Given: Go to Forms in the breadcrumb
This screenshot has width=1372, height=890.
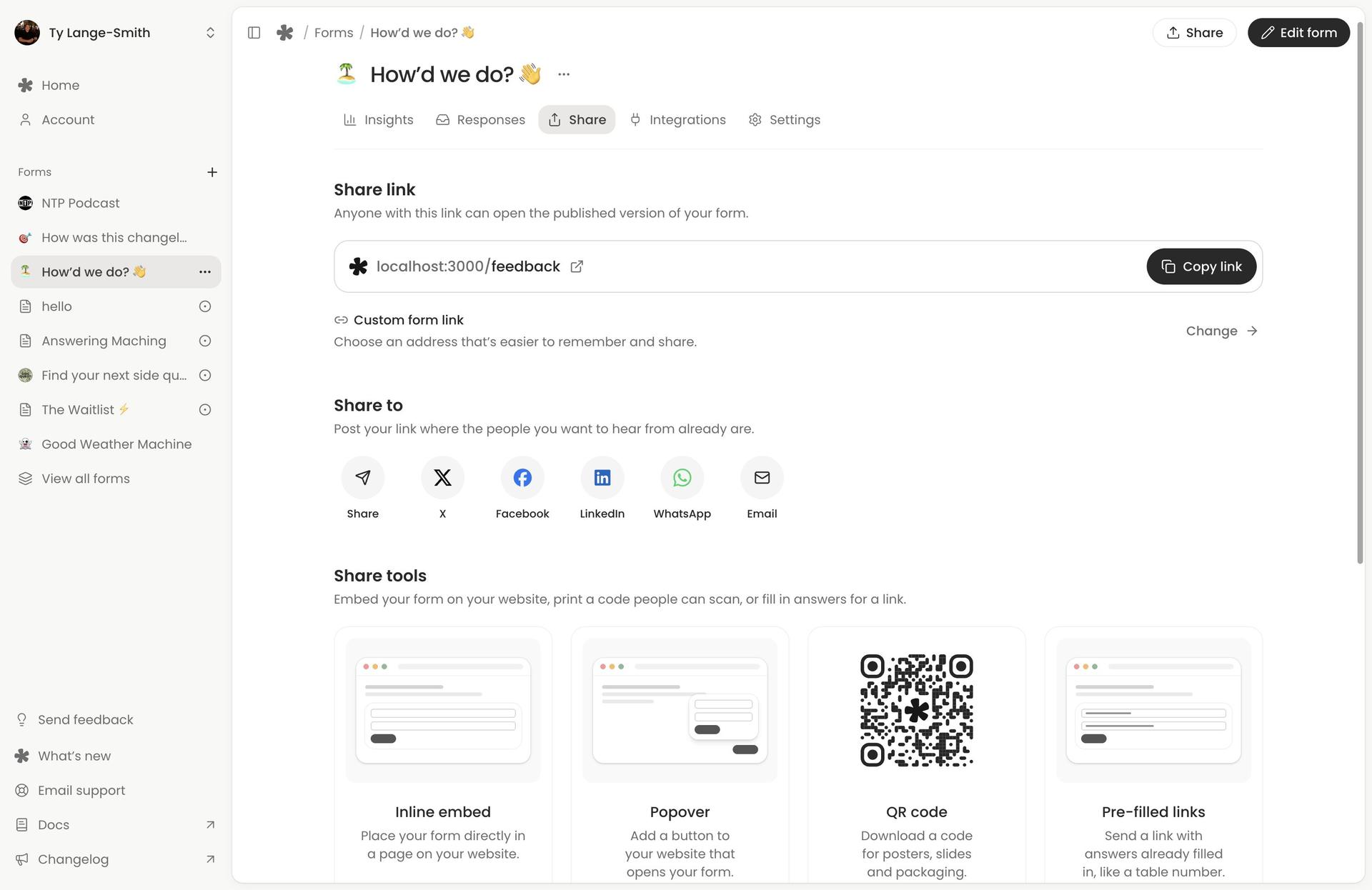Looking at the screenshot, I should click(x=334, y=33).
